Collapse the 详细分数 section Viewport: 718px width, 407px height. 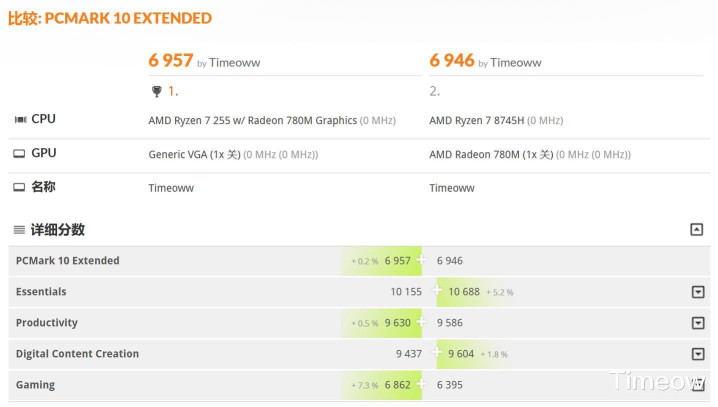coord(697,230)
